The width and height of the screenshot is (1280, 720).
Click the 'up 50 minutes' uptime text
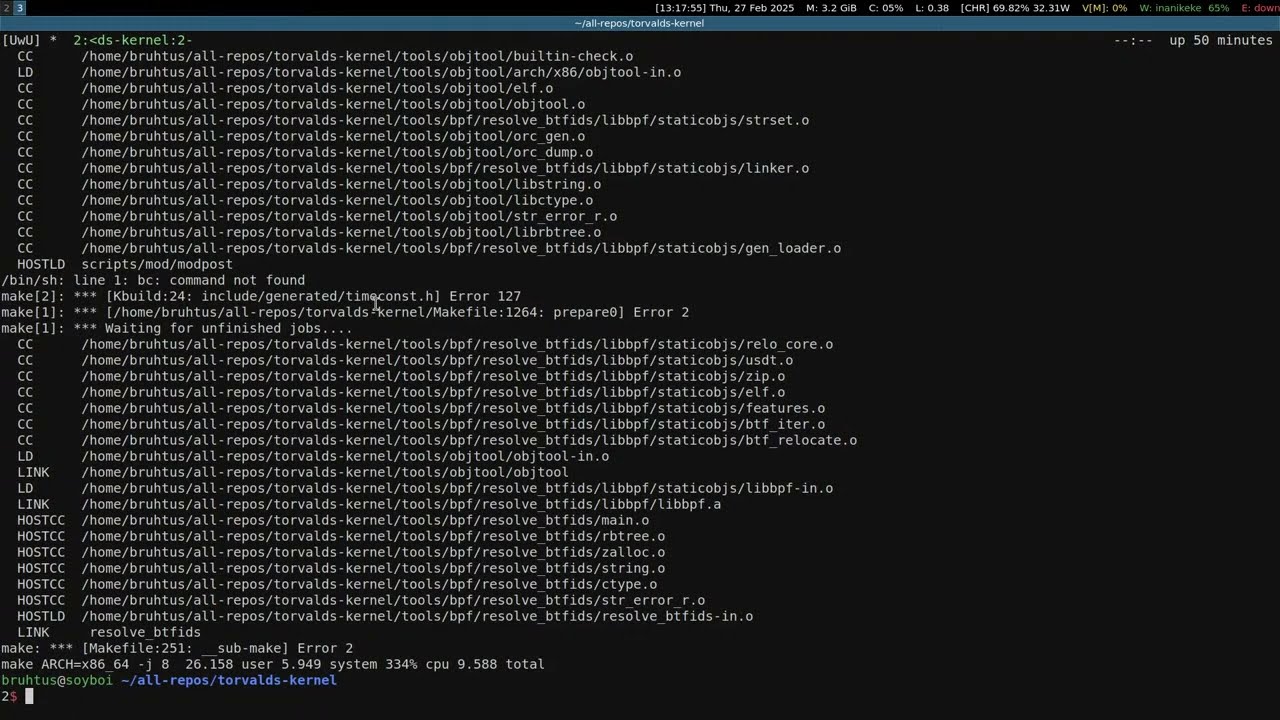(1221, 41)
